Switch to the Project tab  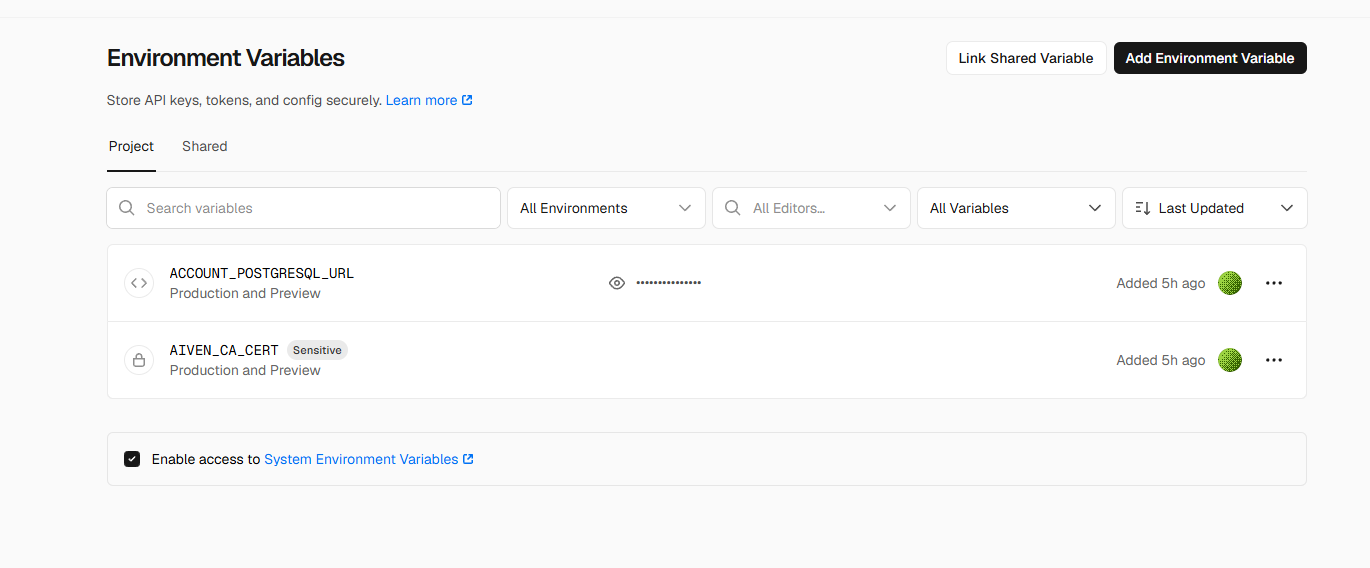tap(131, 146)
